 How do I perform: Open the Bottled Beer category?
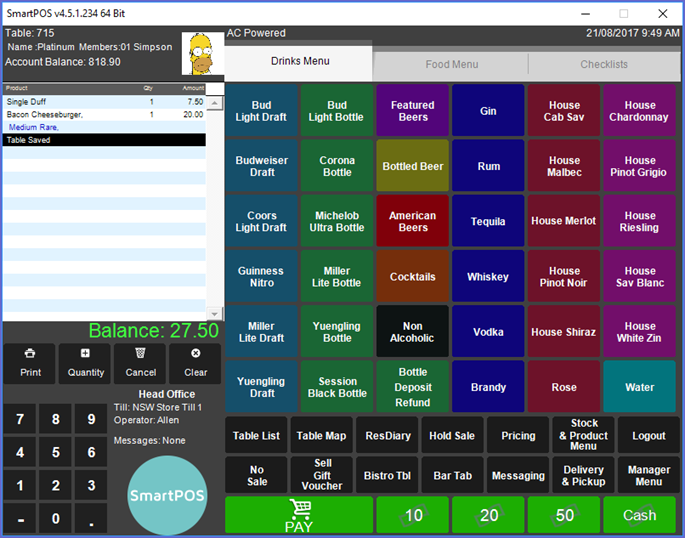coord(412,166)
